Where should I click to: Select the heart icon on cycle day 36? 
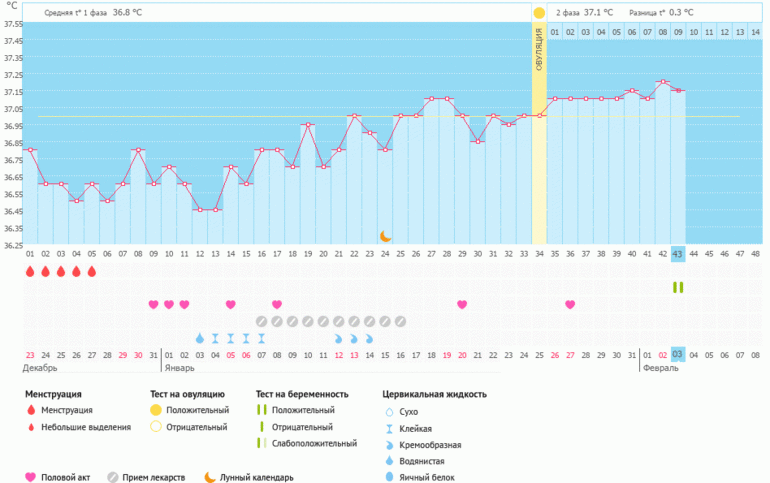(x=570, y=304)
